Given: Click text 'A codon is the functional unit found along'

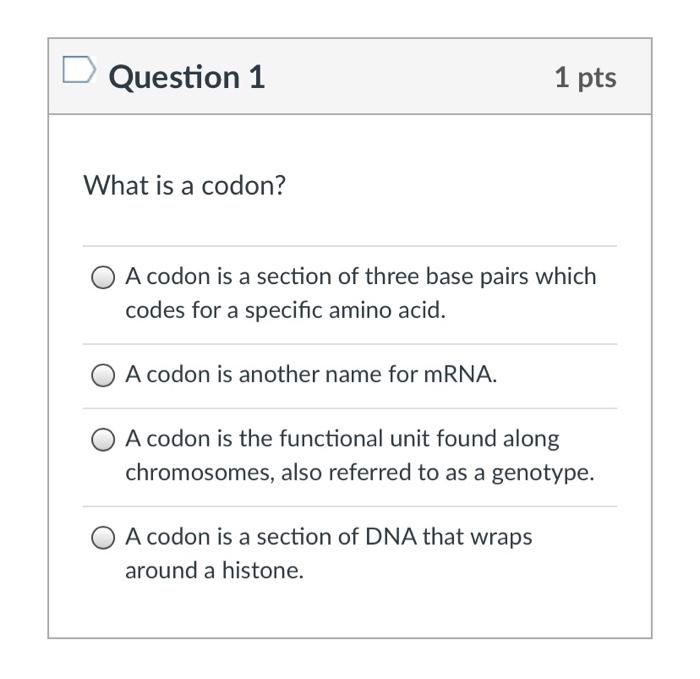Looking at the screenshot, I should pyautogui.click(x=342, y=438).
